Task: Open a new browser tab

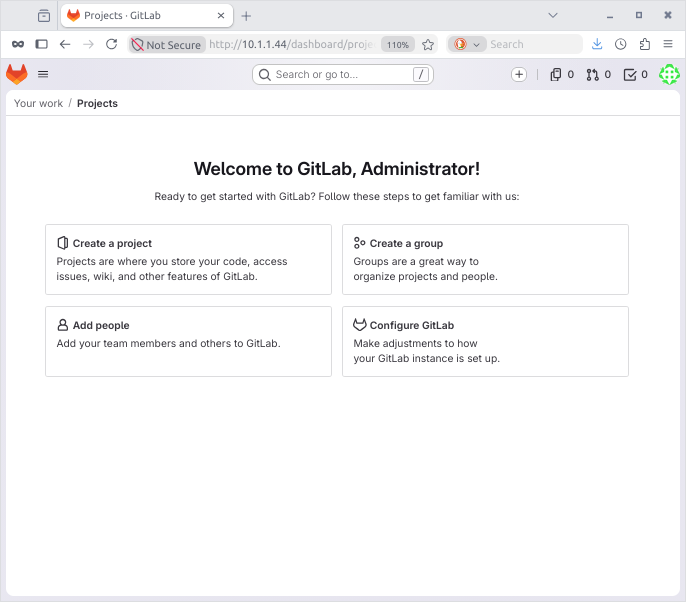Action: point(246,16)
